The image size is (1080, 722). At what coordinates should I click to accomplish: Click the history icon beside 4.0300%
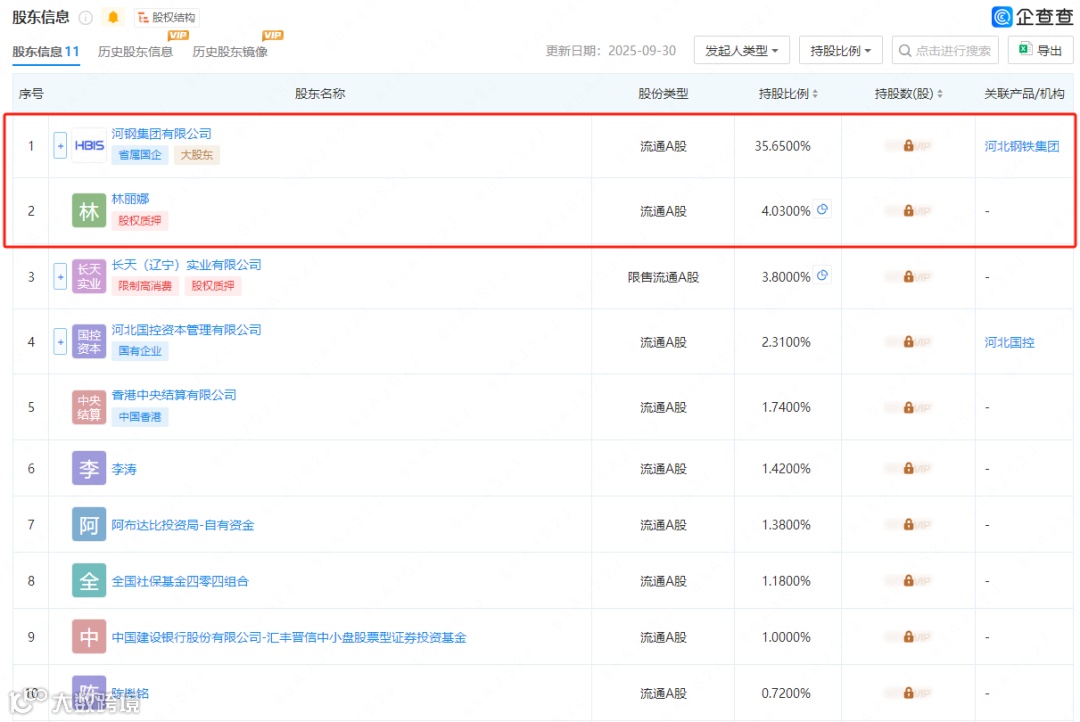822,209
